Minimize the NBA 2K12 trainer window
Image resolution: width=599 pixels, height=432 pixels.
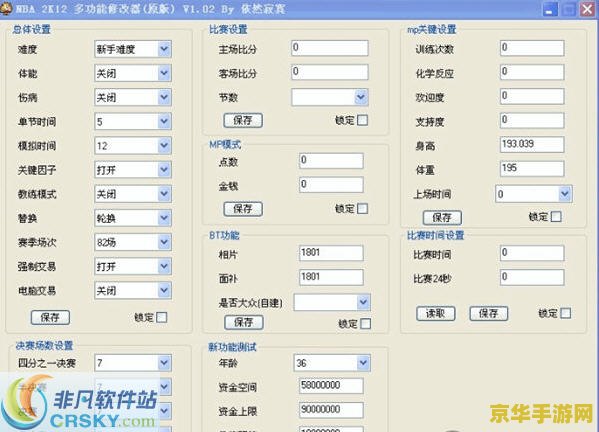click(550, 9)
